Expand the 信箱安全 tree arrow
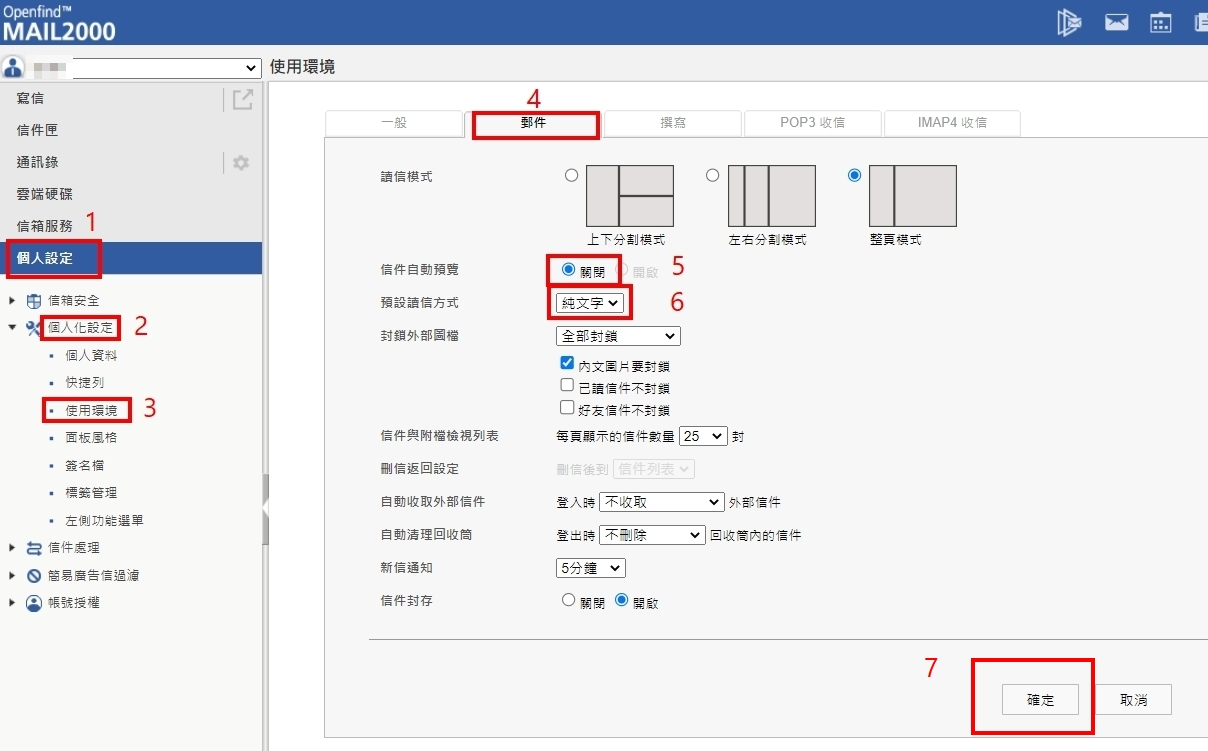Image resolution: width=1208 pixels, height=751 pixels. 12,300
